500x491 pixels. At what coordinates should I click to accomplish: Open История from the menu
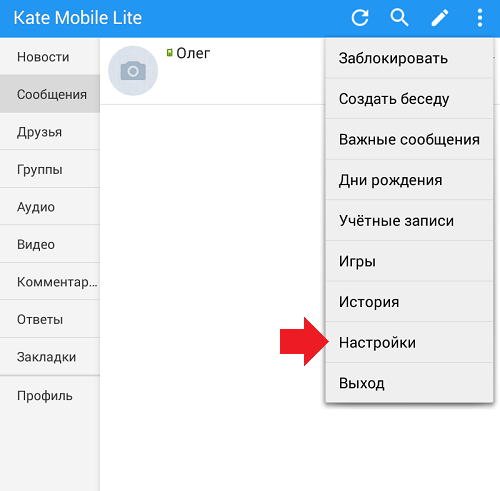pyautogui.click(x=409, y=302)
